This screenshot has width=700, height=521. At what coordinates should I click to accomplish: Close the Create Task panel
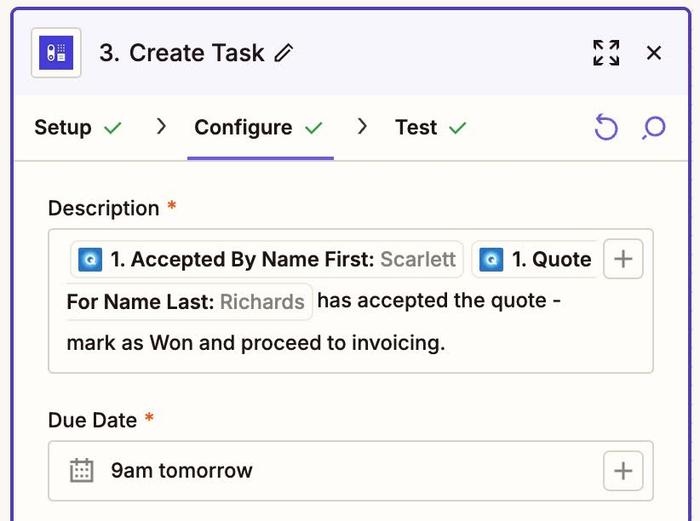click(x=654, y=53)
